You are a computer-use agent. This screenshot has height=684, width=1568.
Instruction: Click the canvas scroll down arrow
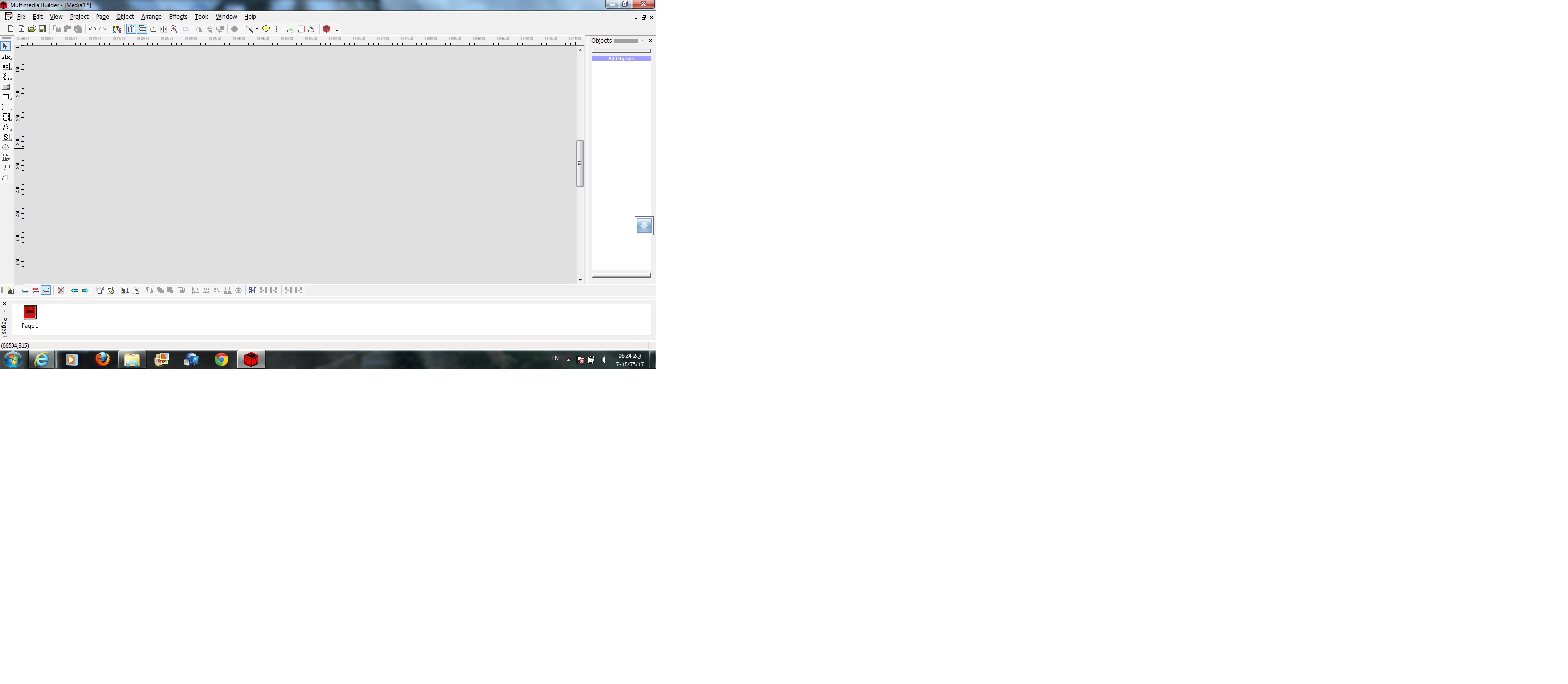click(580, 280)
